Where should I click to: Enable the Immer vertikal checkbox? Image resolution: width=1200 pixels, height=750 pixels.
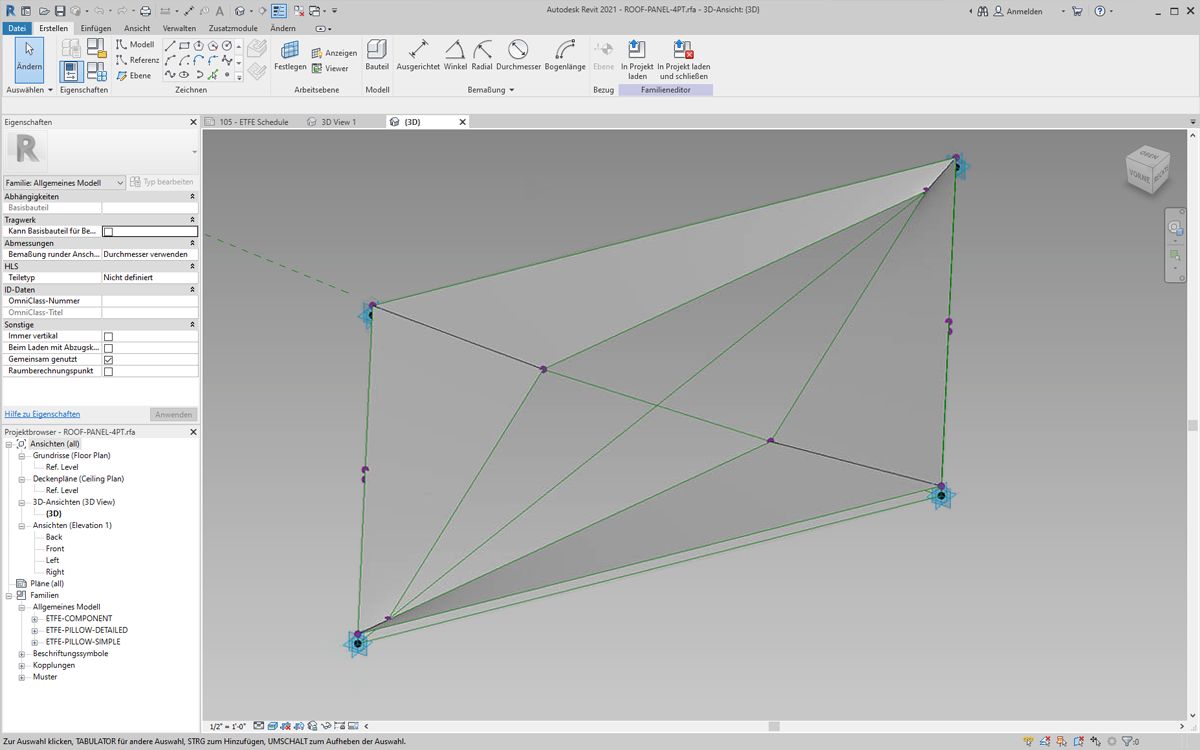[108, 336]
